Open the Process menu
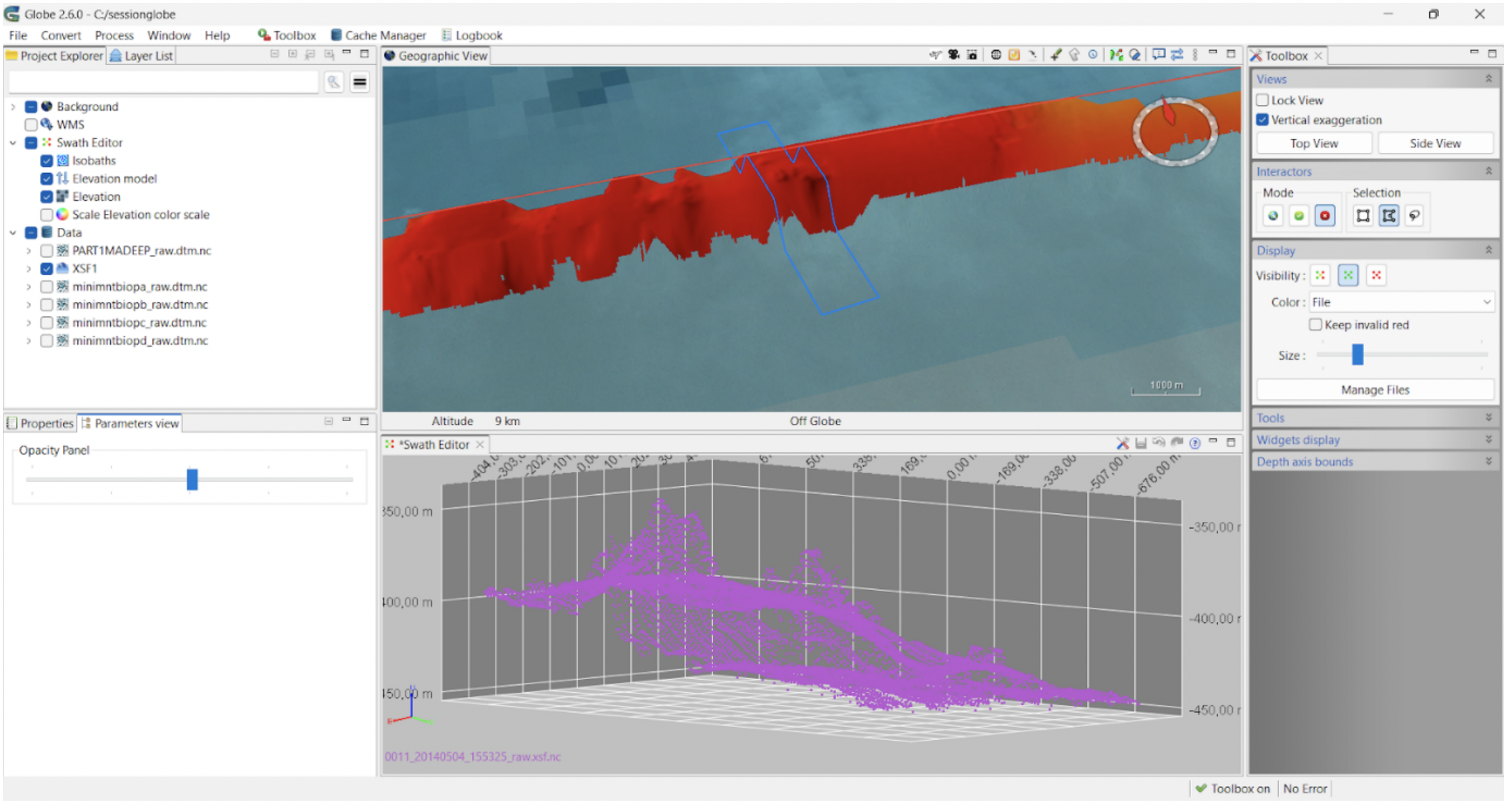This screenshot has height=805, width=1512. (114, 35)
